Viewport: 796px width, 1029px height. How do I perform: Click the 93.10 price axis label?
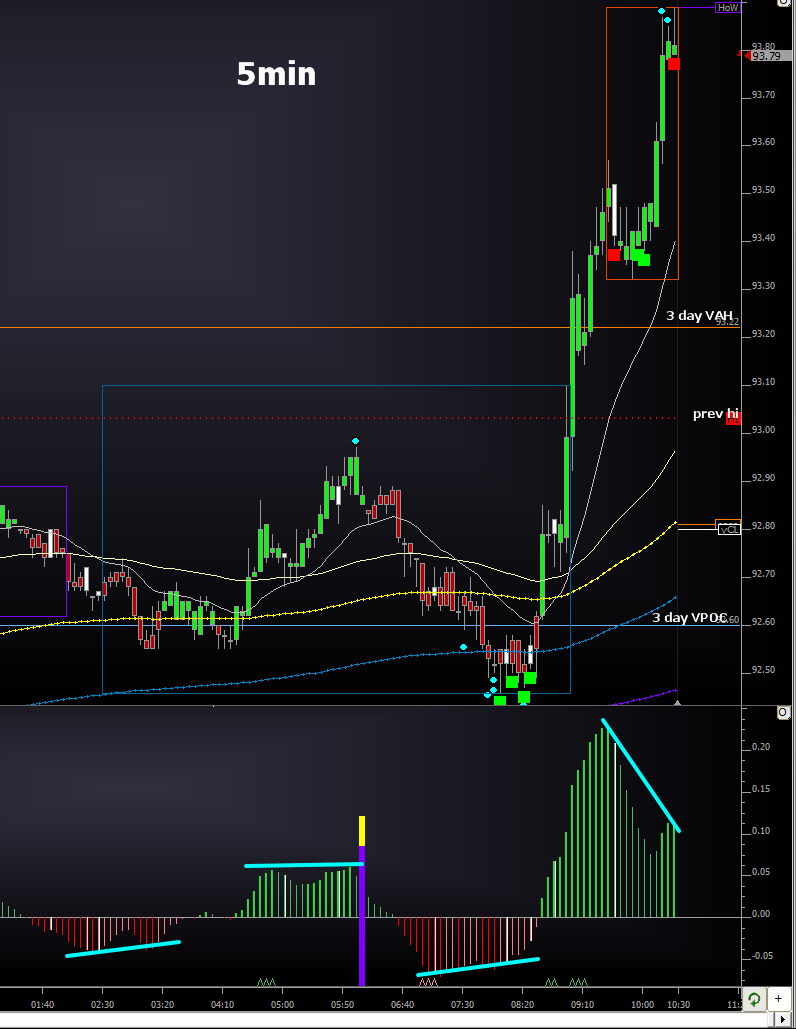point(763,382)
